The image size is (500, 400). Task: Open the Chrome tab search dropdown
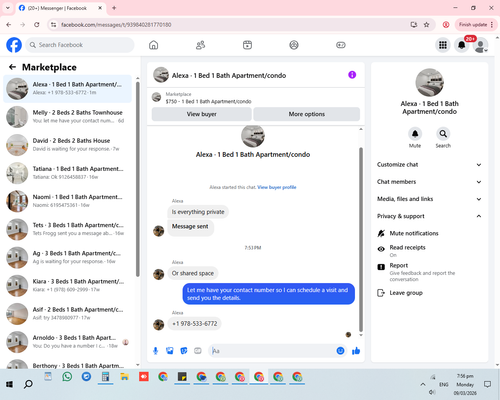(x=8, y=8)
